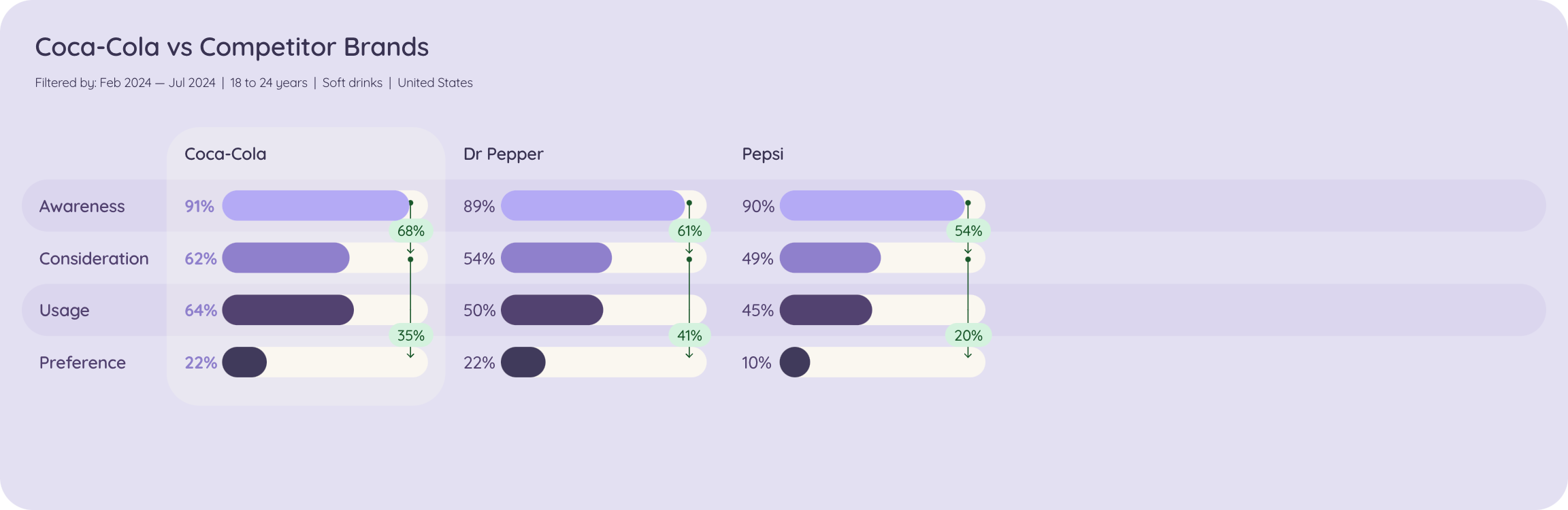
Task: Select the Consideration row label
Action: click(x=94, y=258)
